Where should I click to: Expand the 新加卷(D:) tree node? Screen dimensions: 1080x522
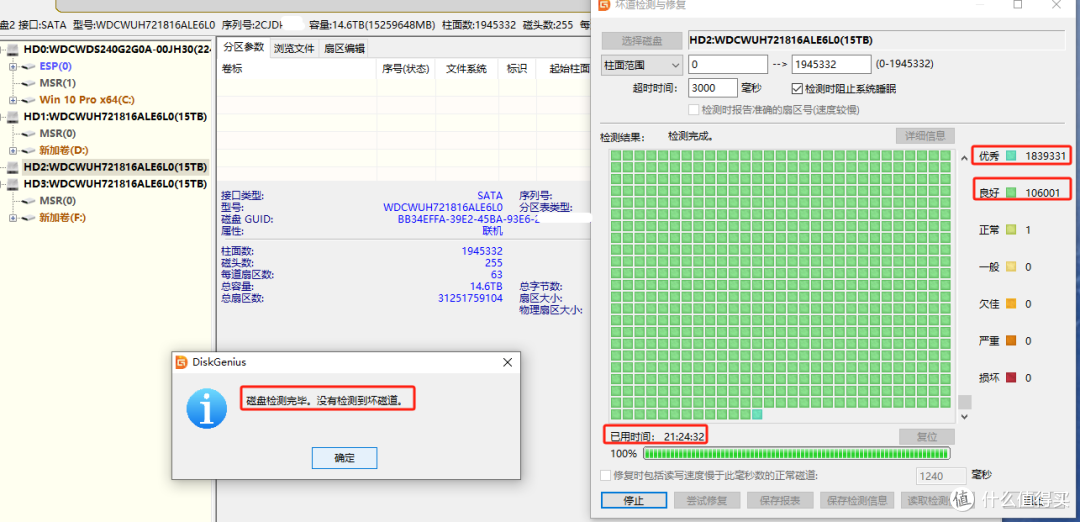coord(12,150)
